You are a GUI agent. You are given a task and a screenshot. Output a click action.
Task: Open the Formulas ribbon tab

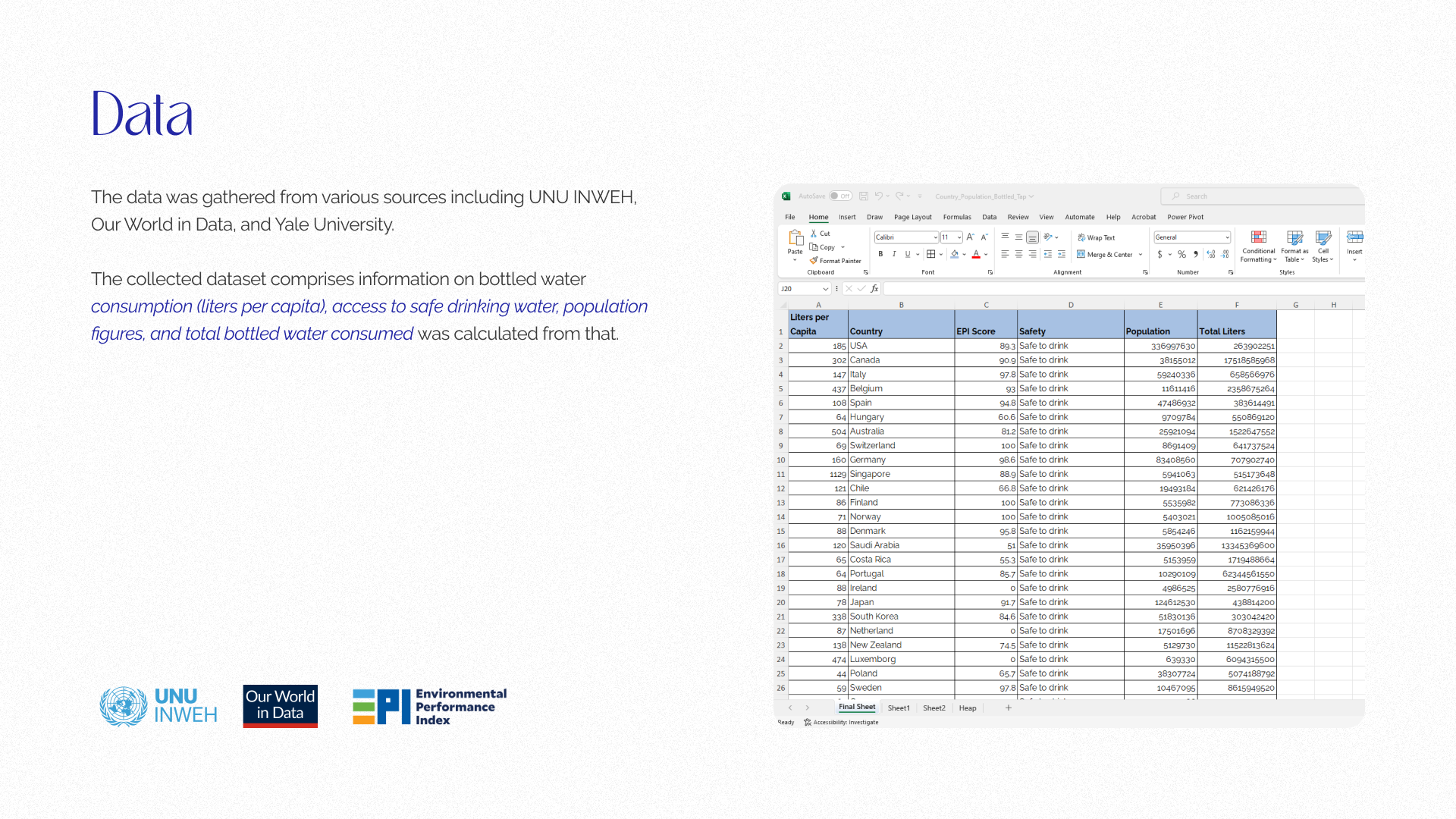pos(956,217)
